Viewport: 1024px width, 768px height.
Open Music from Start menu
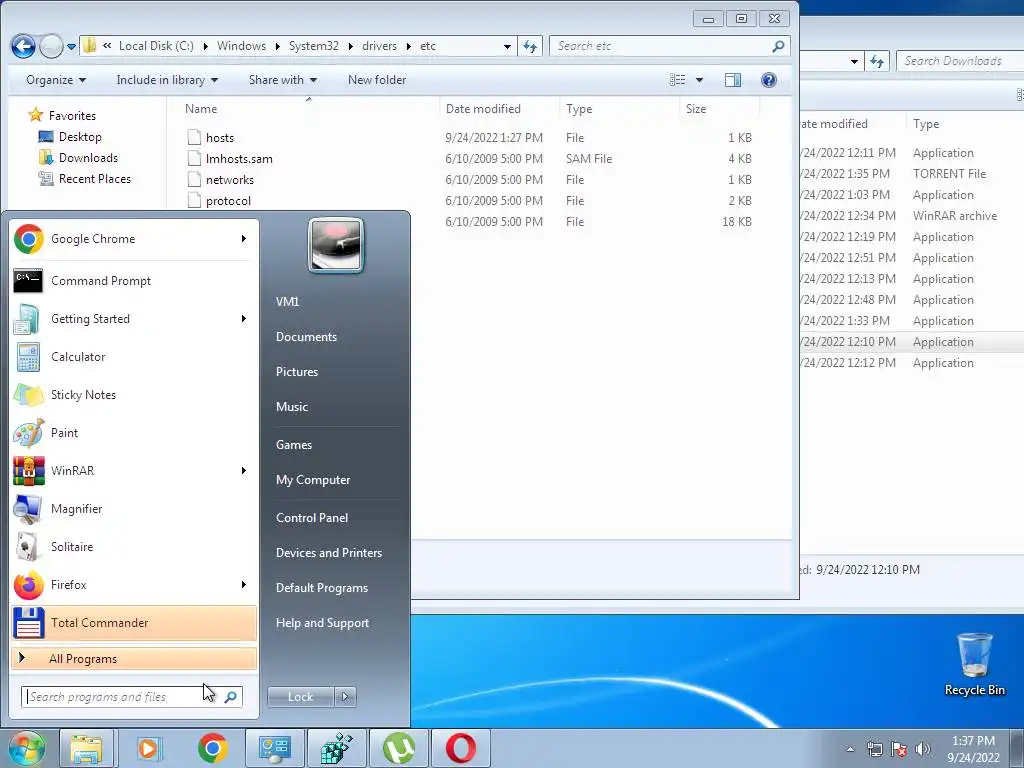[292, 407]
